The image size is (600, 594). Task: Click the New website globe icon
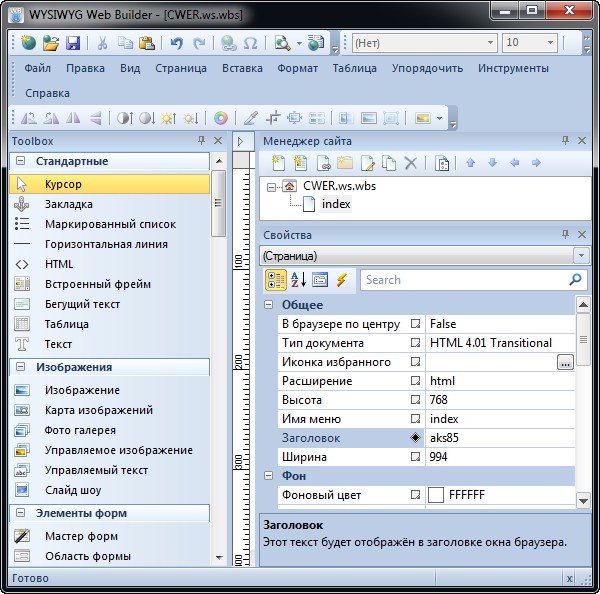tap(28, 43)
